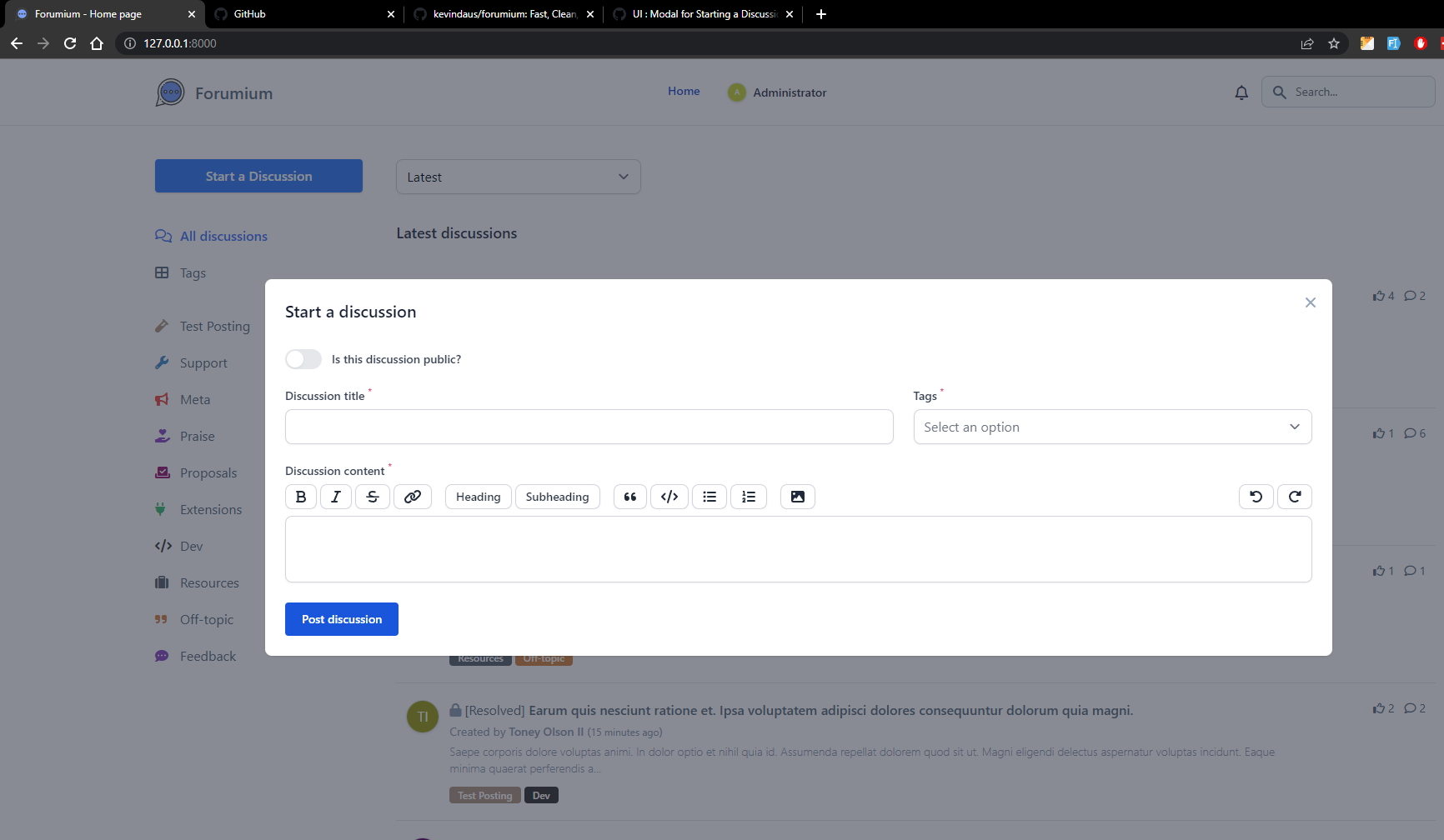Apply italic formatting in discussion editor

coord(336,497)
